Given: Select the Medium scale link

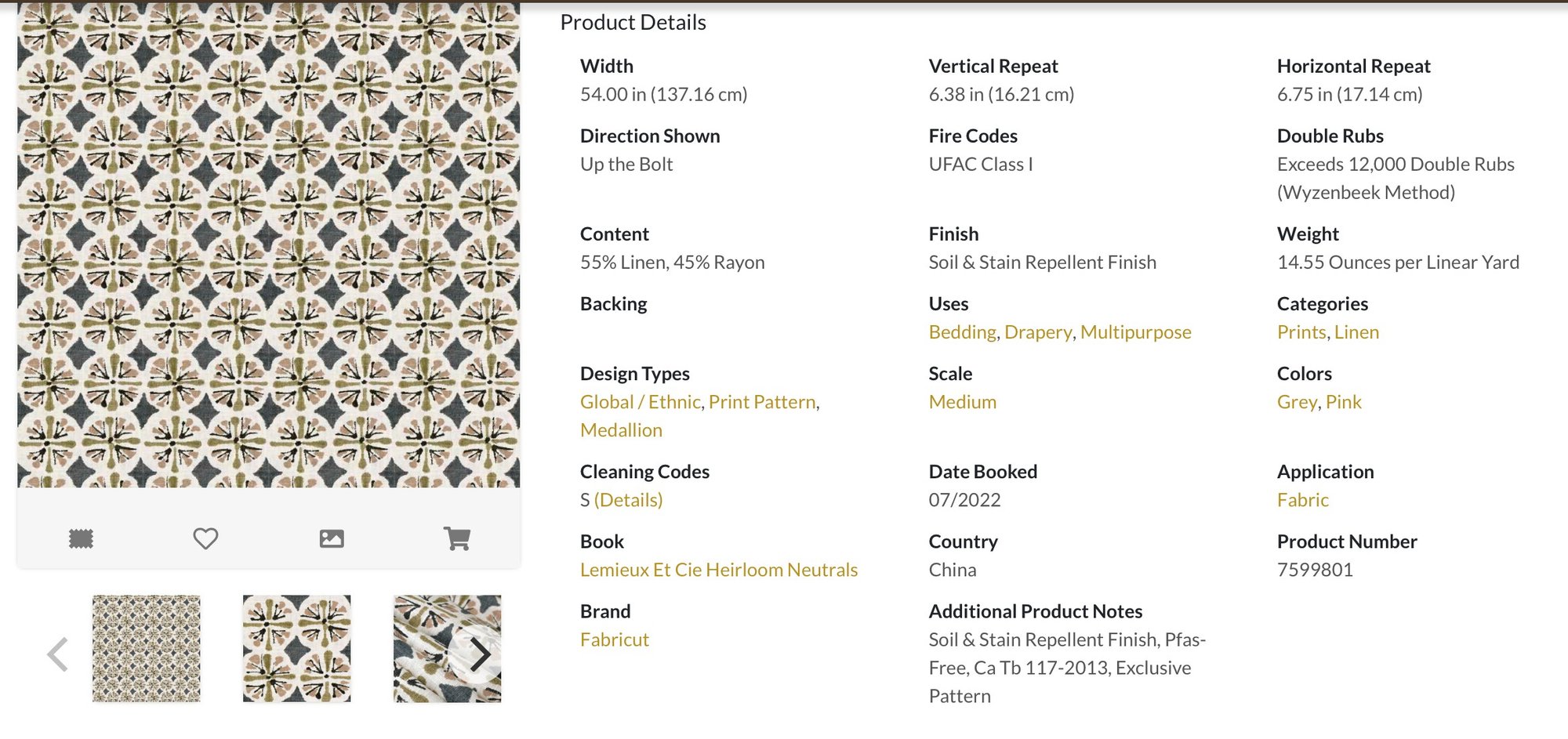Looking at the screenshot, I should (962, 402).
